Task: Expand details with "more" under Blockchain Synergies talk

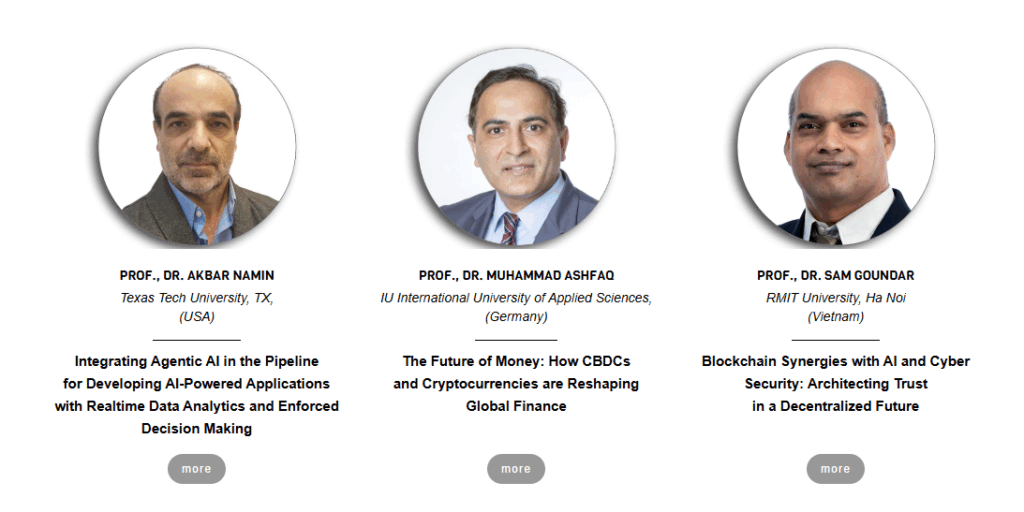Action: [x=835, y=469]
